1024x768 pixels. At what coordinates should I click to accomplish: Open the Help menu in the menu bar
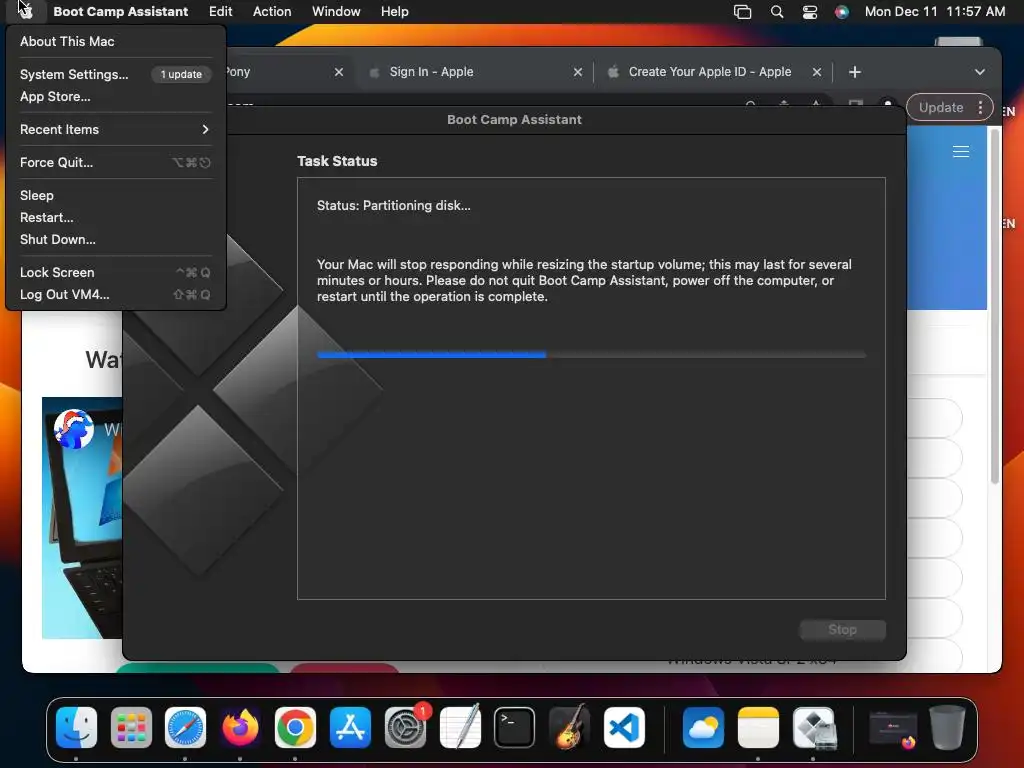(x=394, y=12)
